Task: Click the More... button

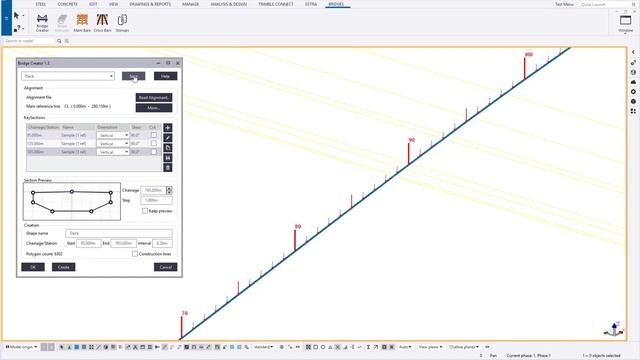Action: coord(154,108)
